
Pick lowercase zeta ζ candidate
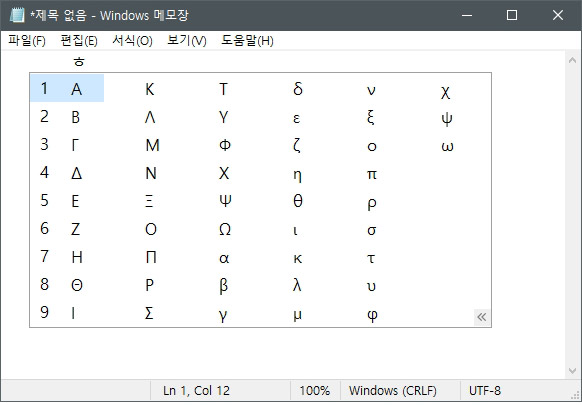[297, 146]
